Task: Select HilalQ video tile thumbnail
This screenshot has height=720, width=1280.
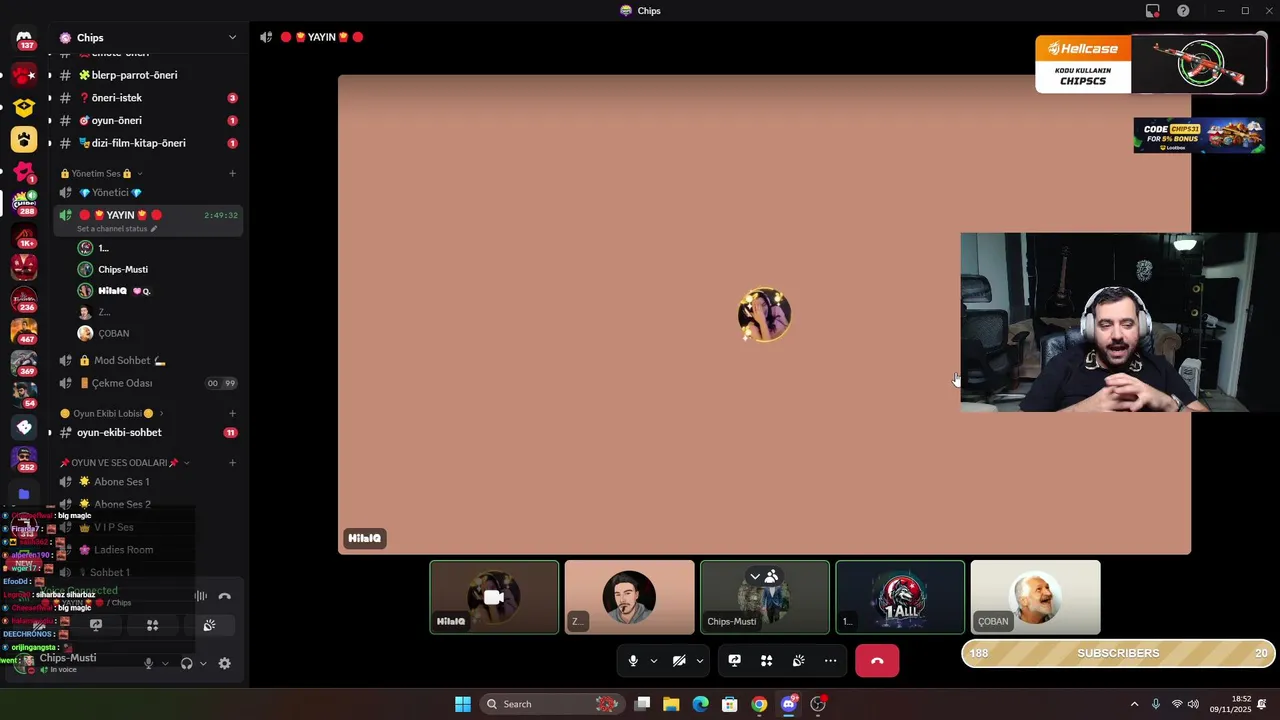Action: tap(494, 597)
